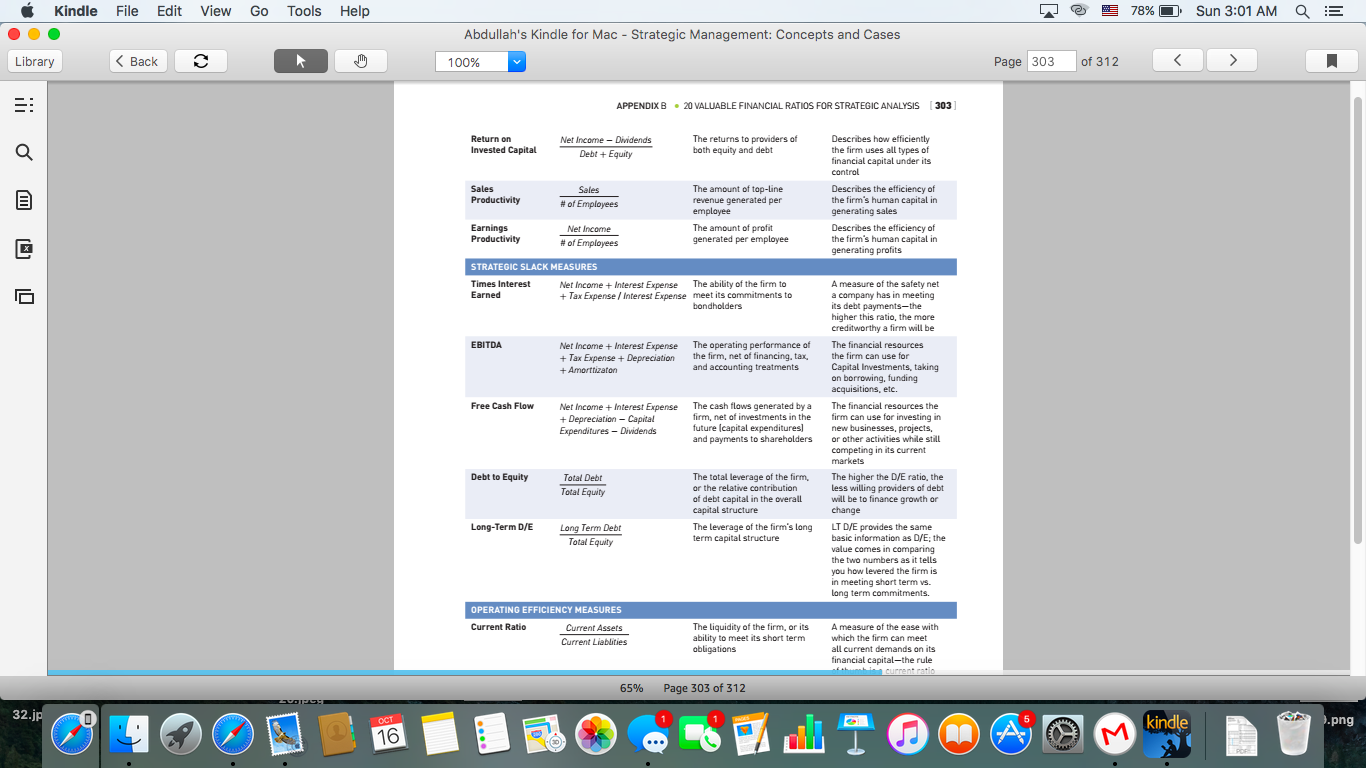1366x768 pixels.
Task: Open Contacts from the dock
Action: [336, 735]
